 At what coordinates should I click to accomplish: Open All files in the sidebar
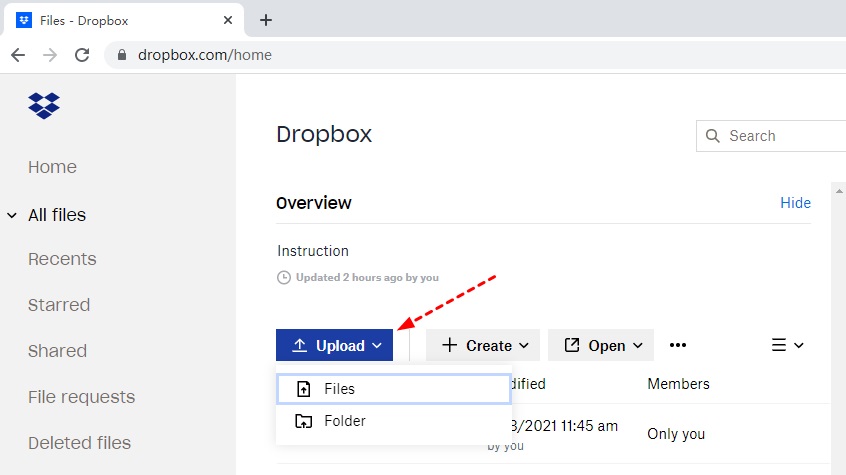pyautogui.click(x=57, y=215)
